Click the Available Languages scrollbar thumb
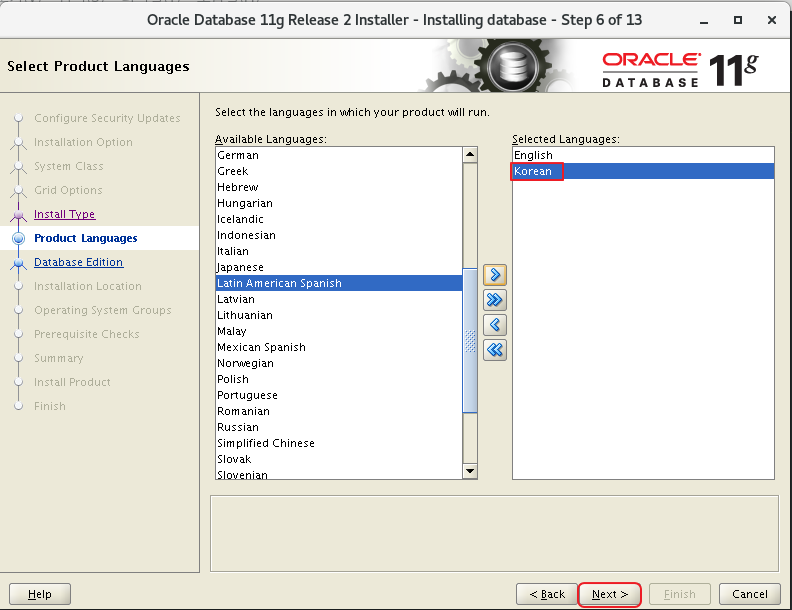 [470, 341]
